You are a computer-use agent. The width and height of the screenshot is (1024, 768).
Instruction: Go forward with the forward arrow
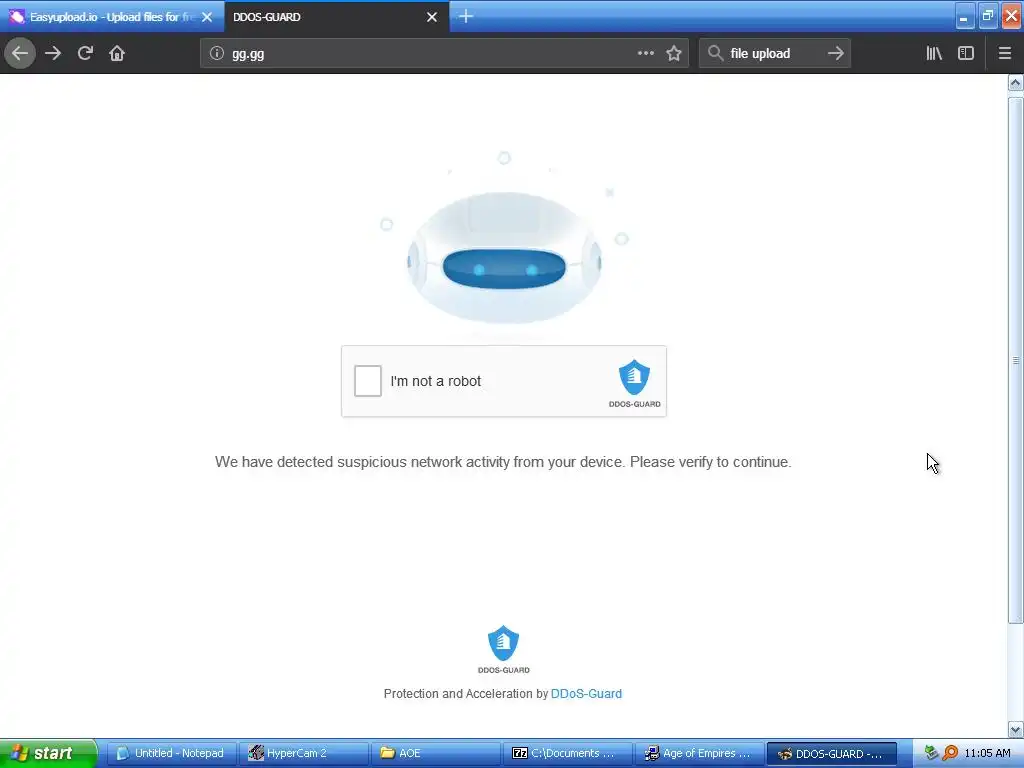[53, 53]
